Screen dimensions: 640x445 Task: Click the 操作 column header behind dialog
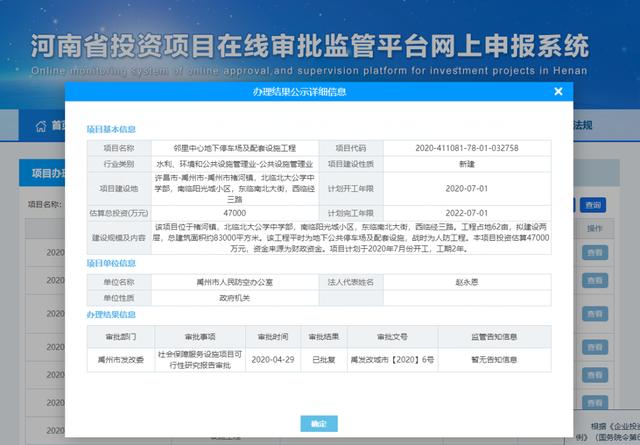pyautogui.click(x=594, y=229)
